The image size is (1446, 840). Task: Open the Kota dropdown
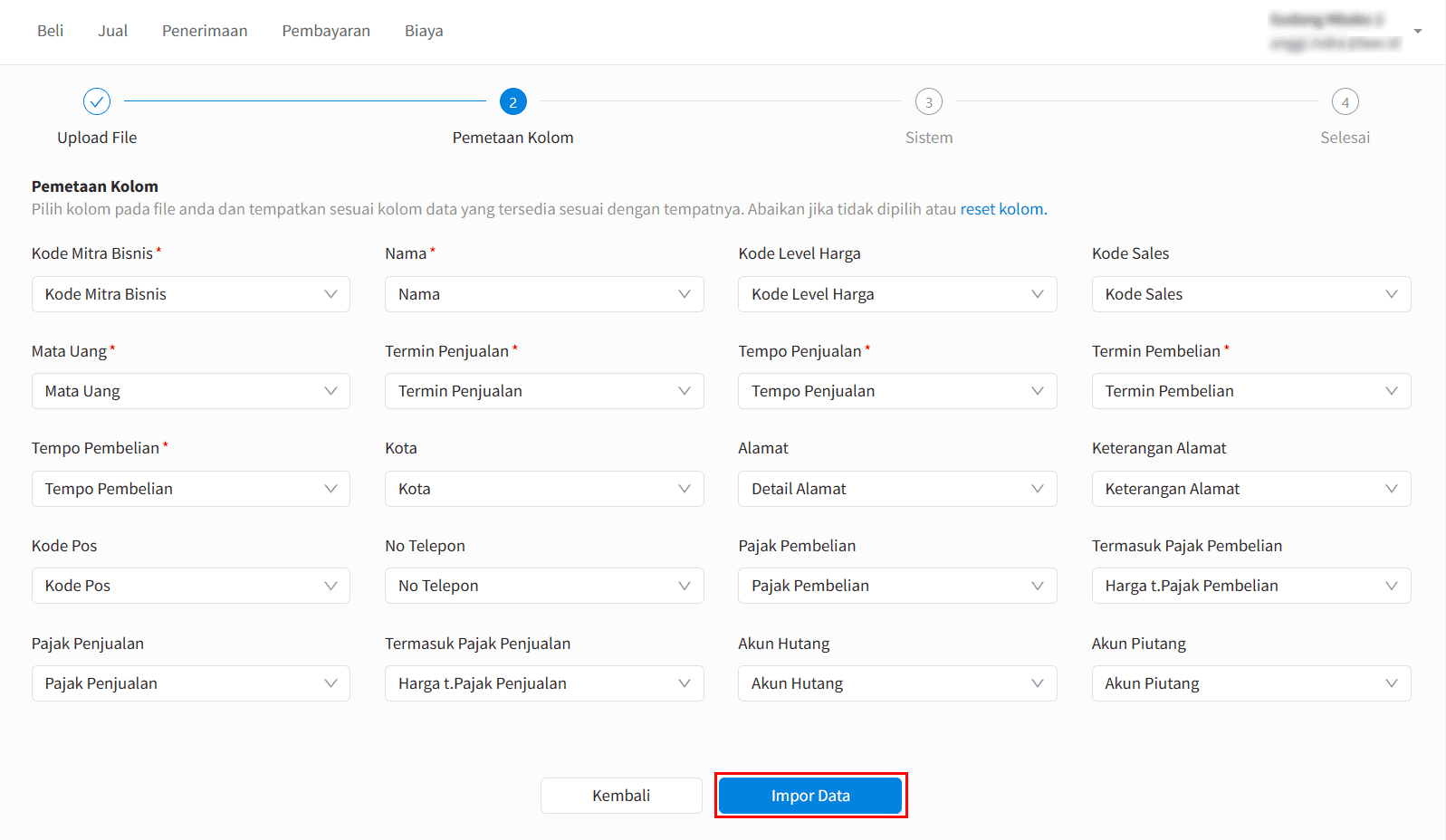544,489
